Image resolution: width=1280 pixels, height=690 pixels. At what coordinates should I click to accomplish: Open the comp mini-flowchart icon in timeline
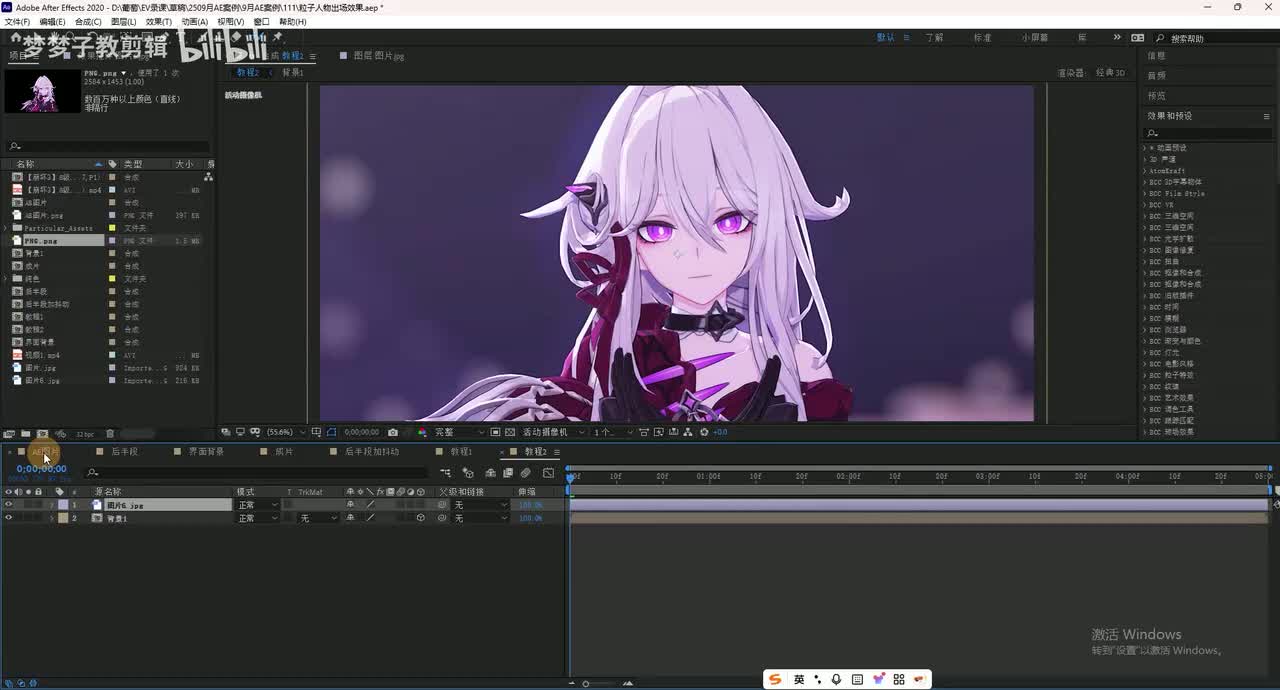(x=445, y=473)
